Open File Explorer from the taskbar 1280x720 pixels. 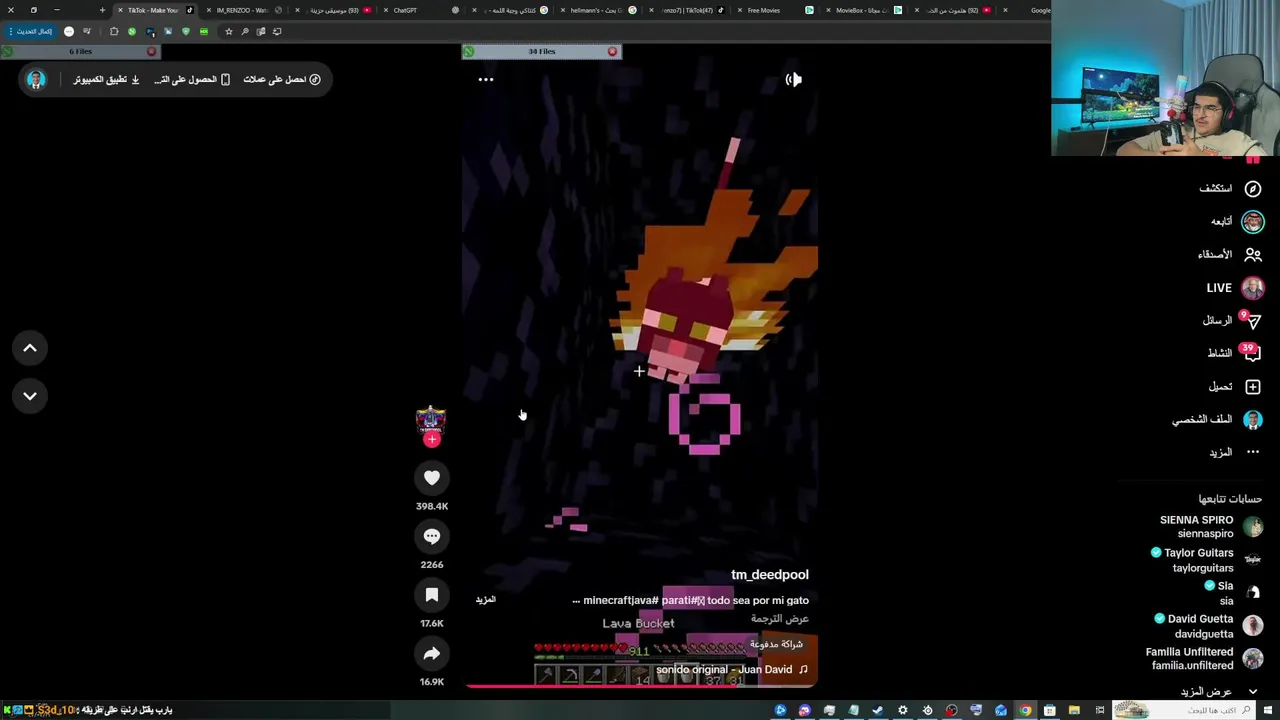coord(1074,710)
